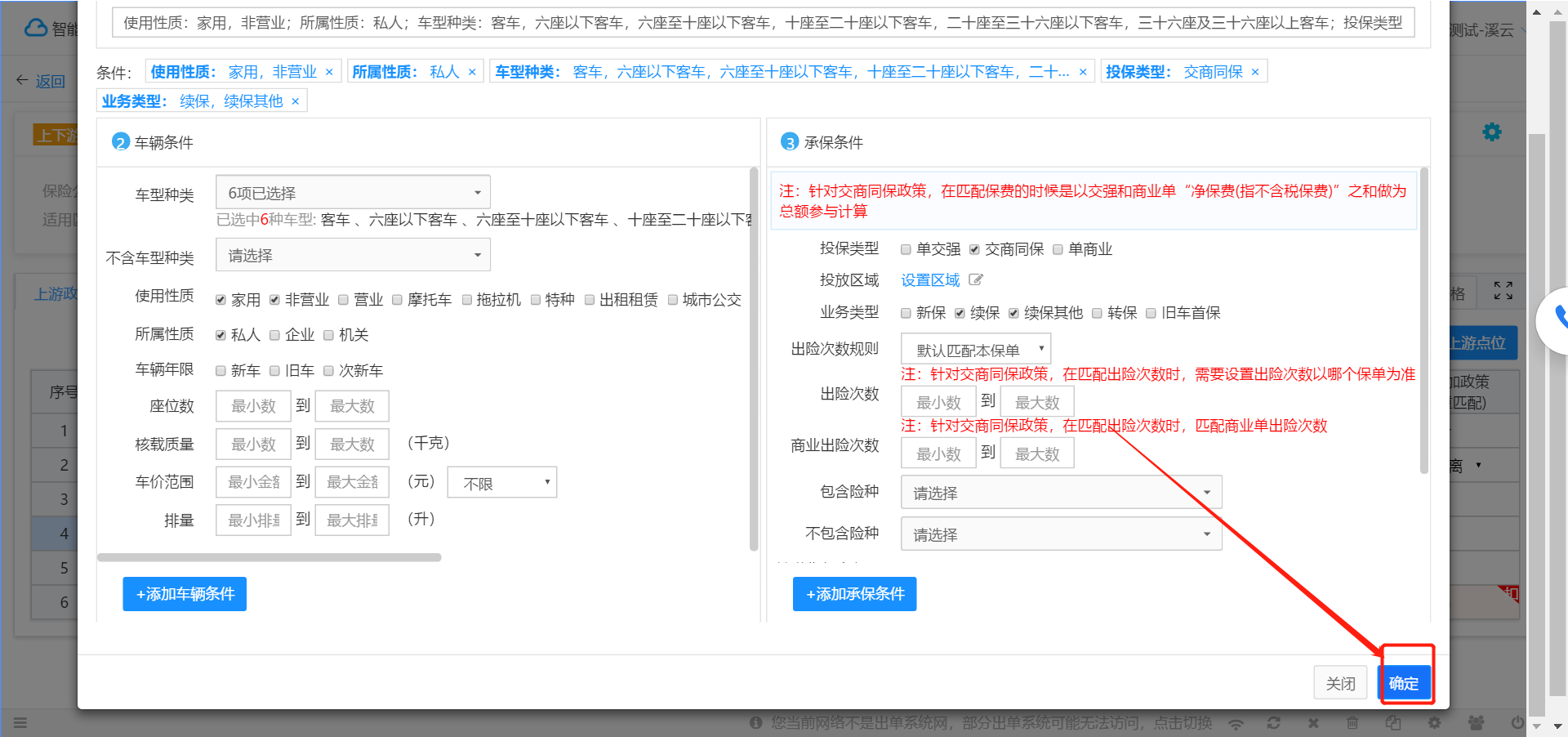Click the refresh icon in status bar
Viewport: 1568px width, 737px height.
[x=1273, y=723]
